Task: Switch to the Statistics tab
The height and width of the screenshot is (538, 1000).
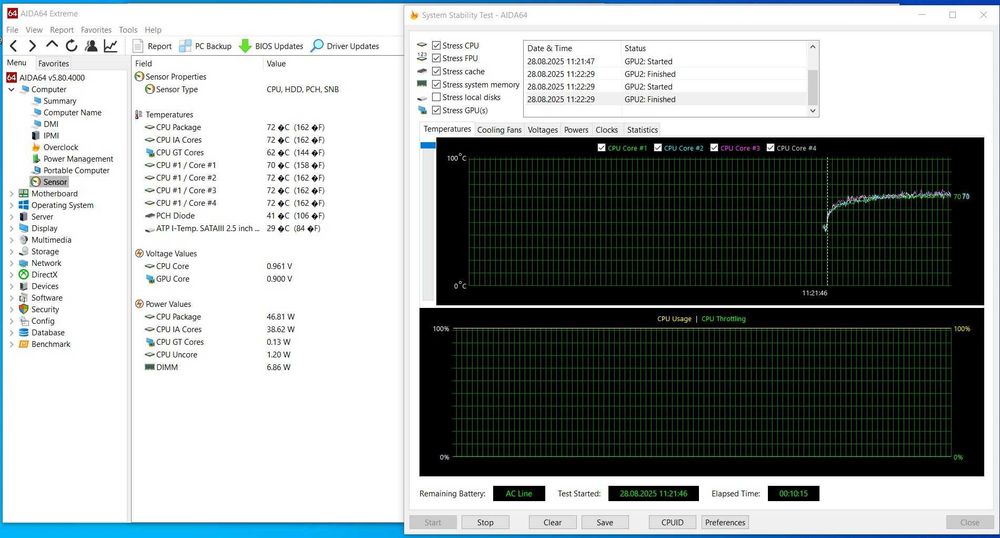Action: 642,129
